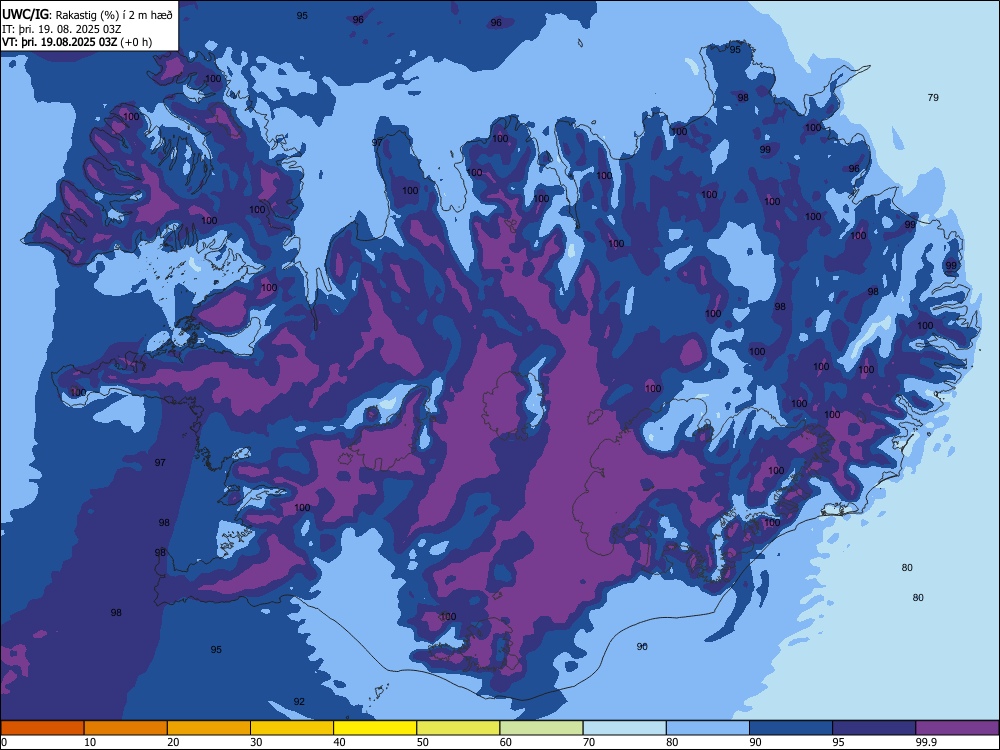Select the dark blue 90–95 legend swatch
This screenshot has width=1000, height=750.
791,728
